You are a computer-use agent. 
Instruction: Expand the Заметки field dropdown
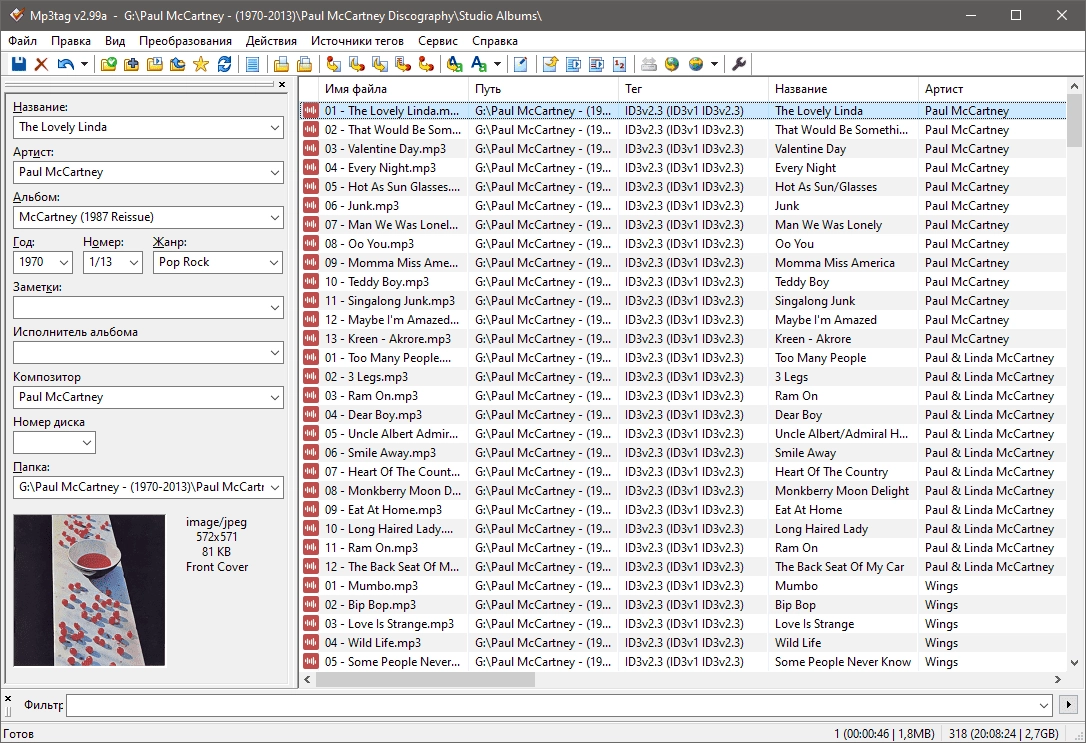274,307
